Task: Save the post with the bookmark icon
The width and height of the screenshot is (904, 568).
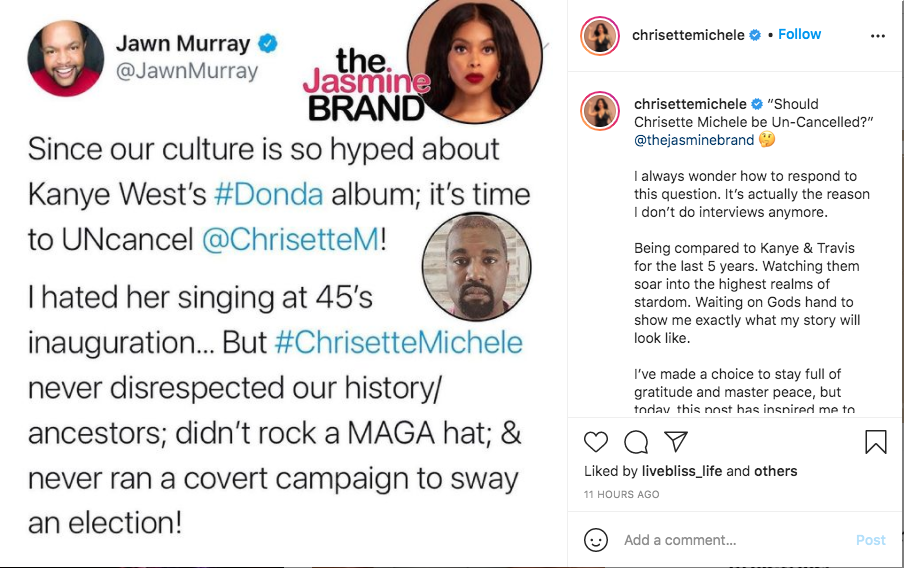Action: [876, 442]
